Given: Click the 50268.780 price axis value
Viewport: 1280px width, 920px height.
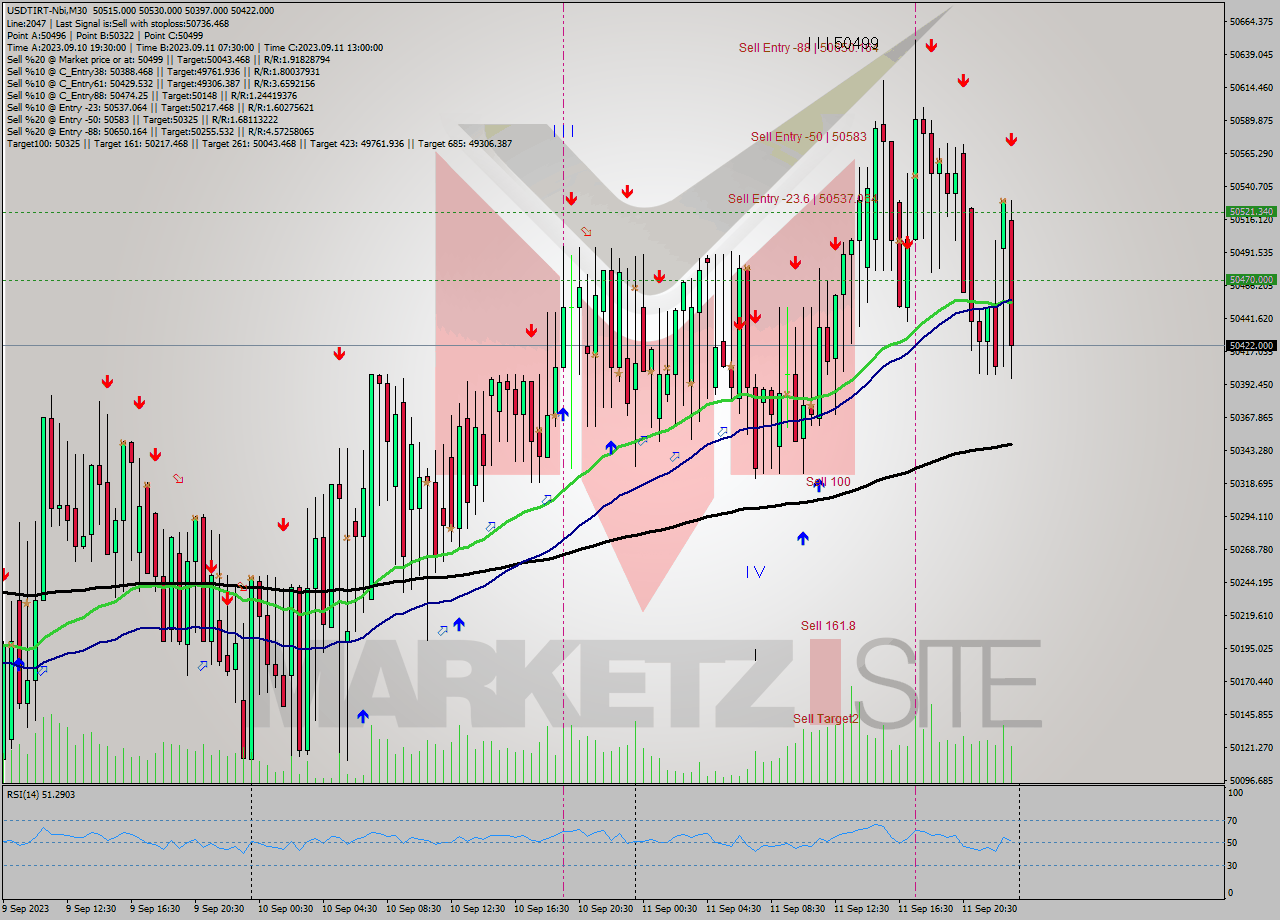Looking at the screenshot, I should click(x=1251, y=549).
